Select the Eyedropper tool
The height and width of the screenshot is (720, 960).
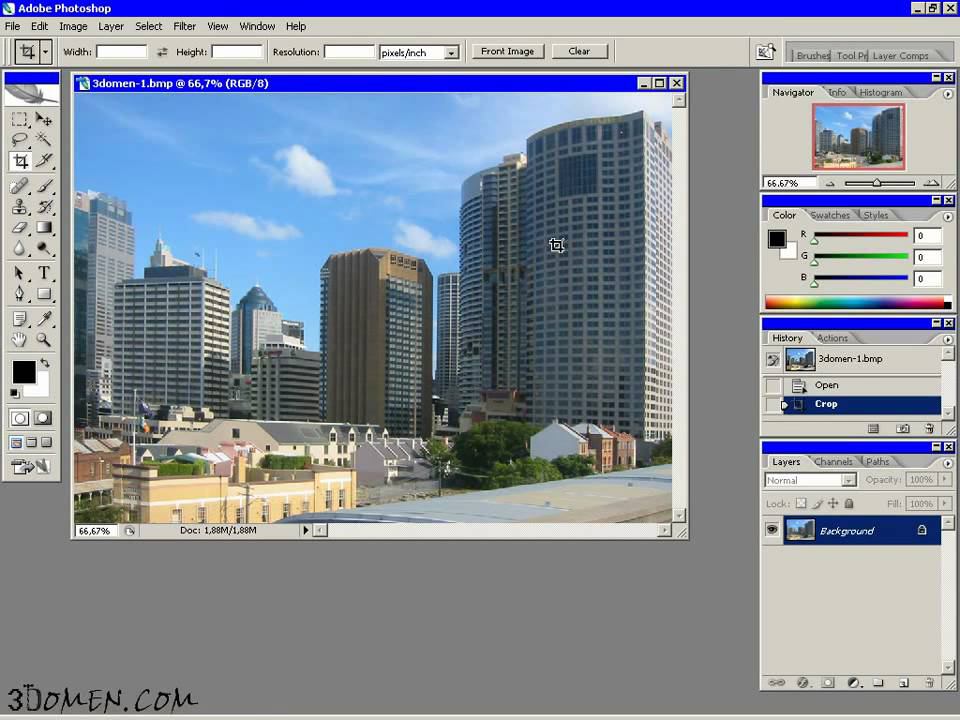coord(44,318)
